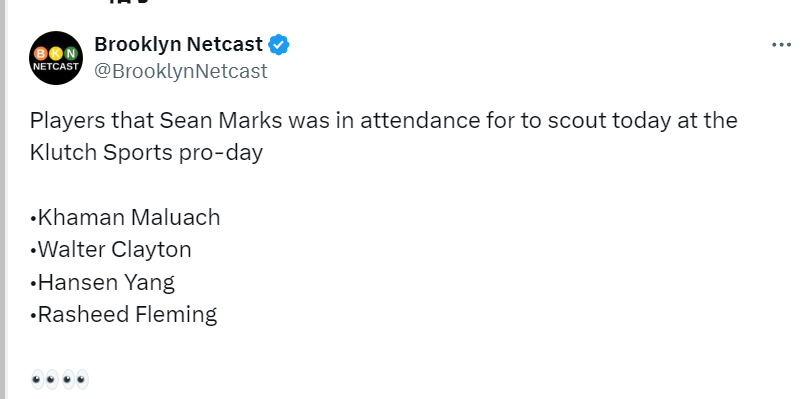This screenshot has height=399, width=812.
Task: Click the Klutch Sports pro-day text
Action: coord(147,153)
